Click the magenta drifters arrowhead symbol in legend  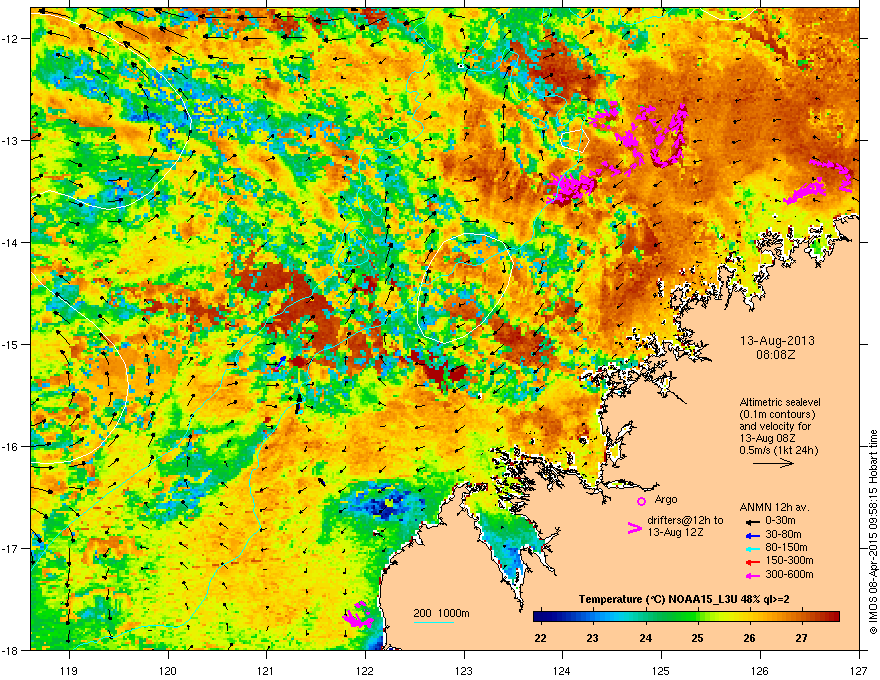coord(634,528)
